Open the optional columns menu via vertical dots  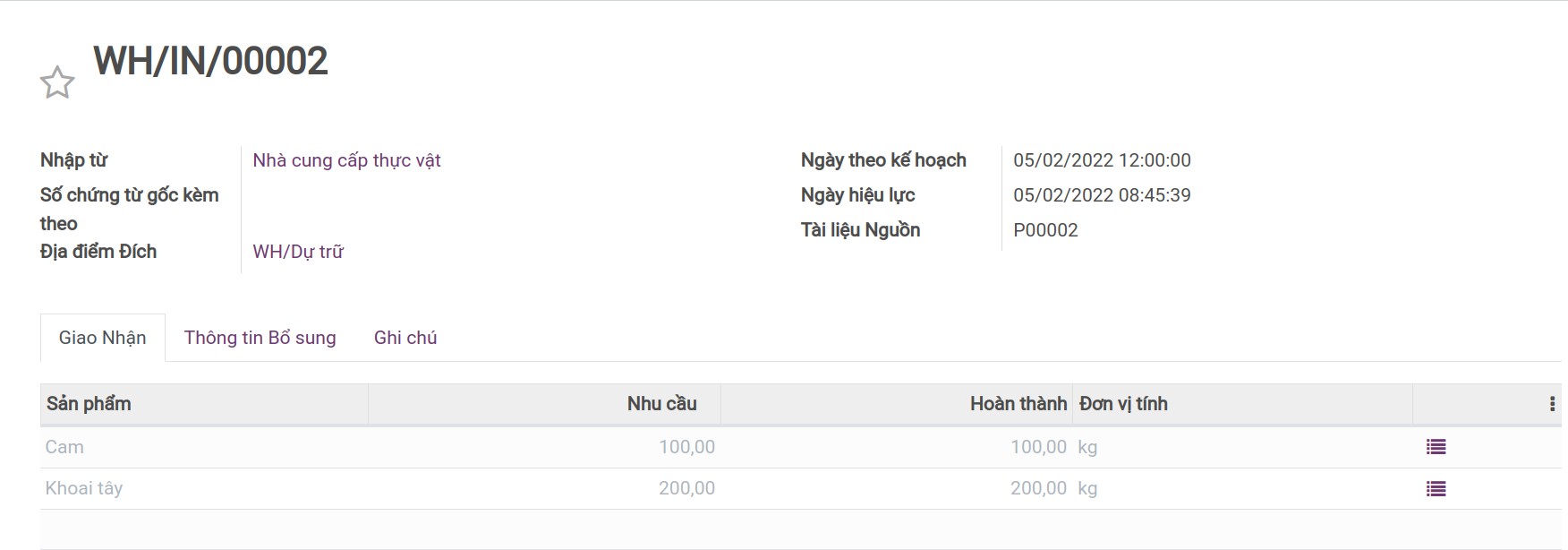pyautogui.click(x=1553, y=404)
